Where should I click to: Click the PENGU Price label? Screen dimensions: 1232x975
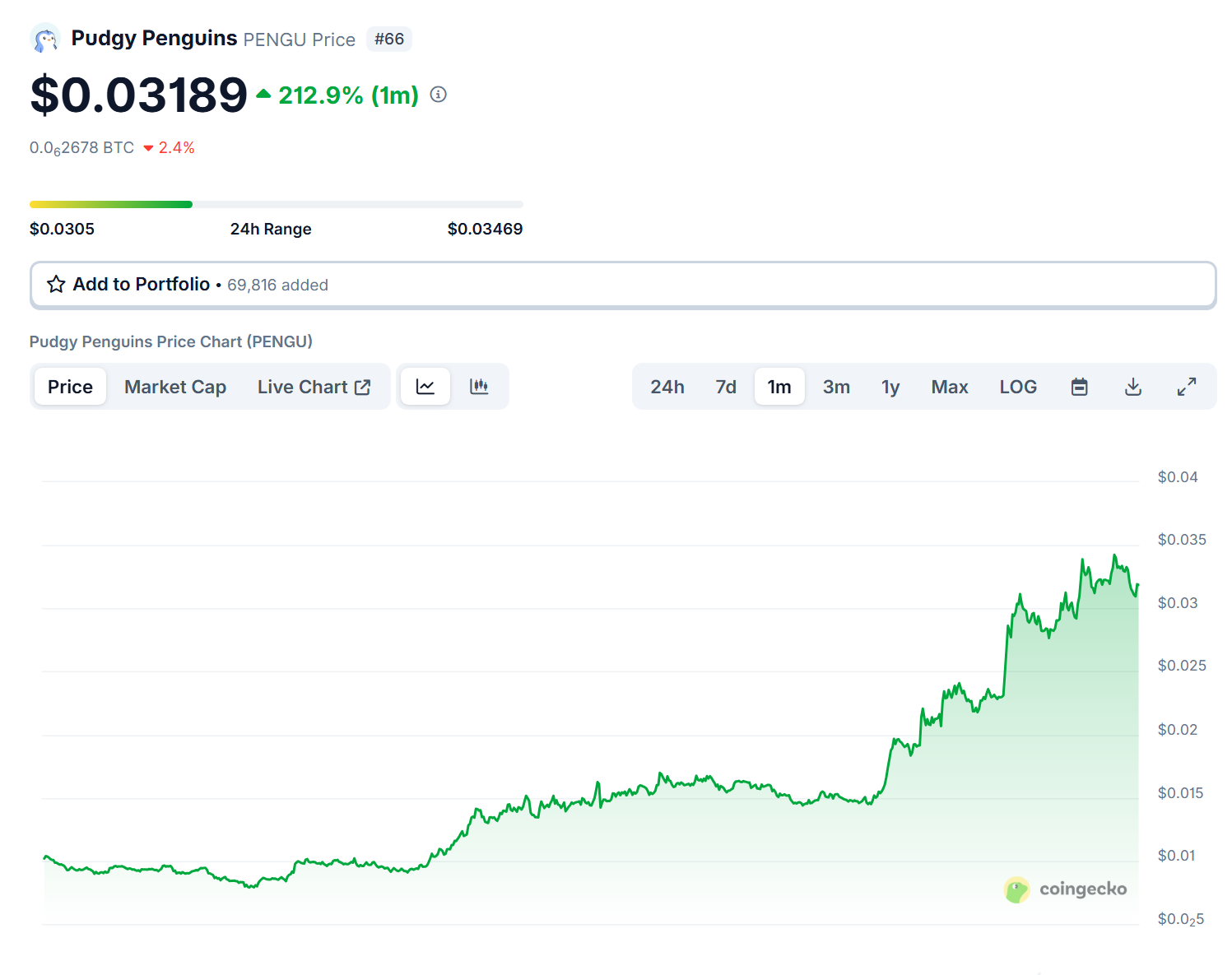(299, 39)
